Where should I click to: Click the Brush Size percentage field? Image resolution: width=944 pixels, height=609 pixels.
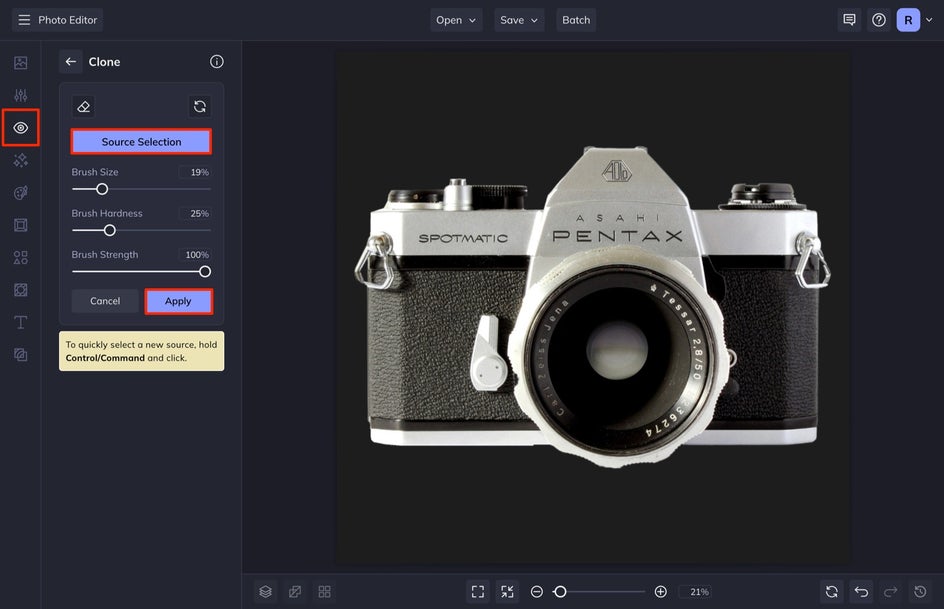(x=195, y=173)
